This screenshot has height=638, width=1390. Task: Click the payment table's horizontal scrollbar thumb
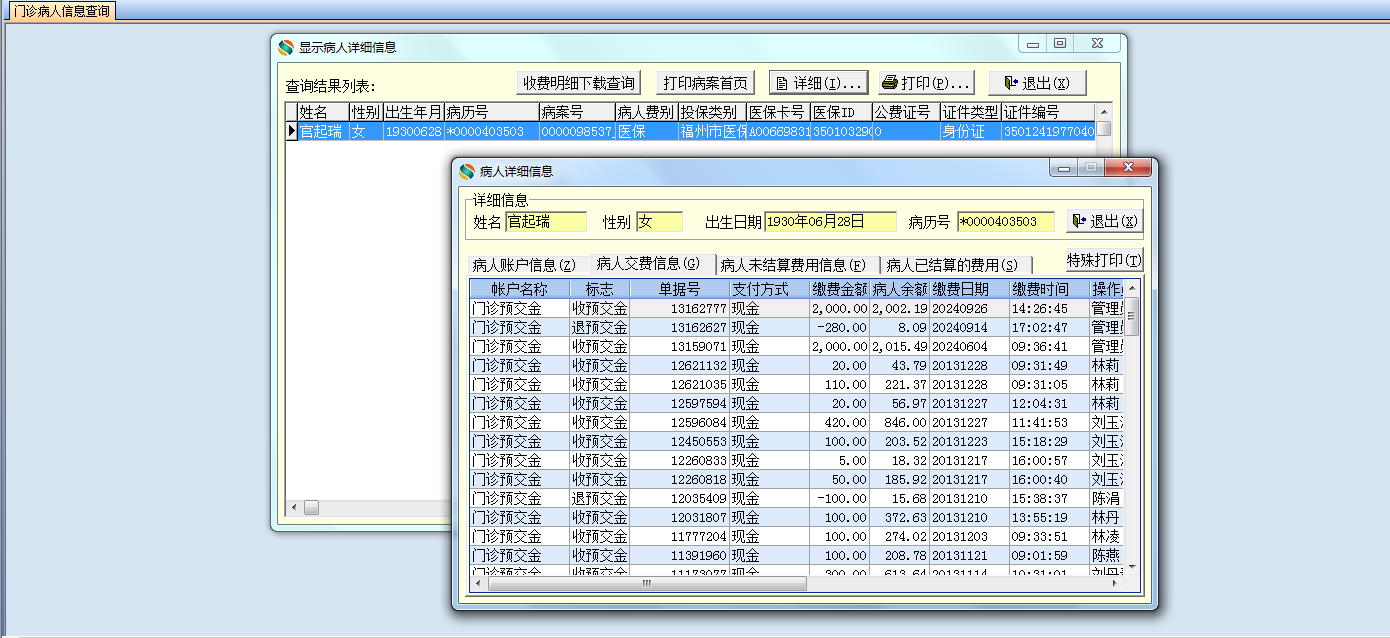click(x=646, y=583)
